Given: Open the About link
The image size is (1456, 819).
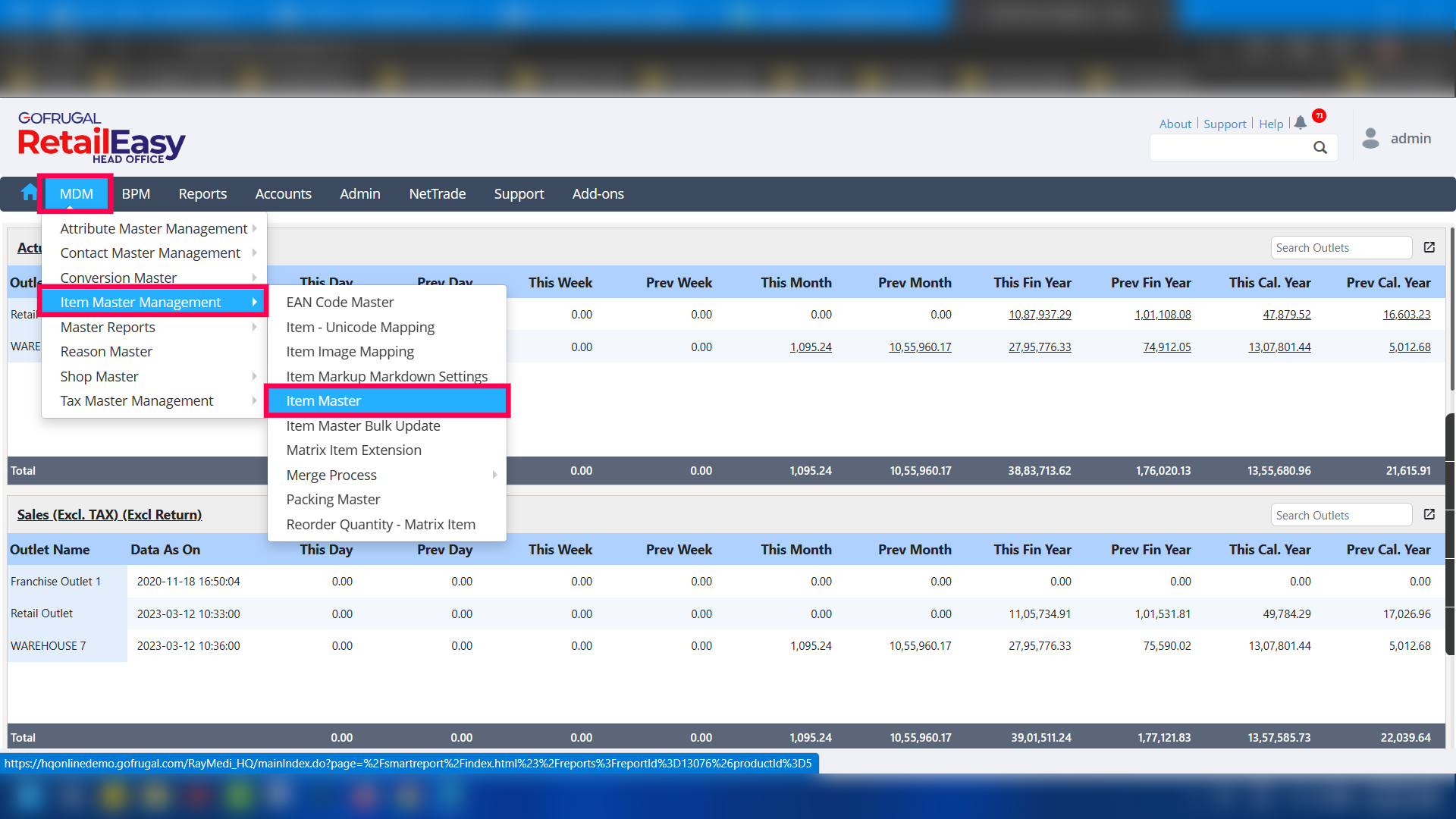Looking at the screenshot, I should [1175, 124].
